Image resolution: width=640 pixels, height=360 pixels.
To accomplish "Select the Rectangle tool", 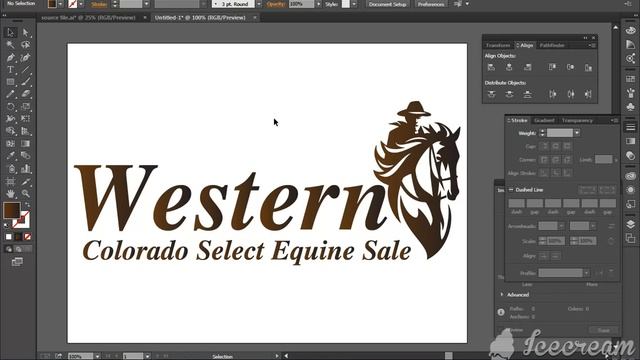I will click(x=11, y=82).
